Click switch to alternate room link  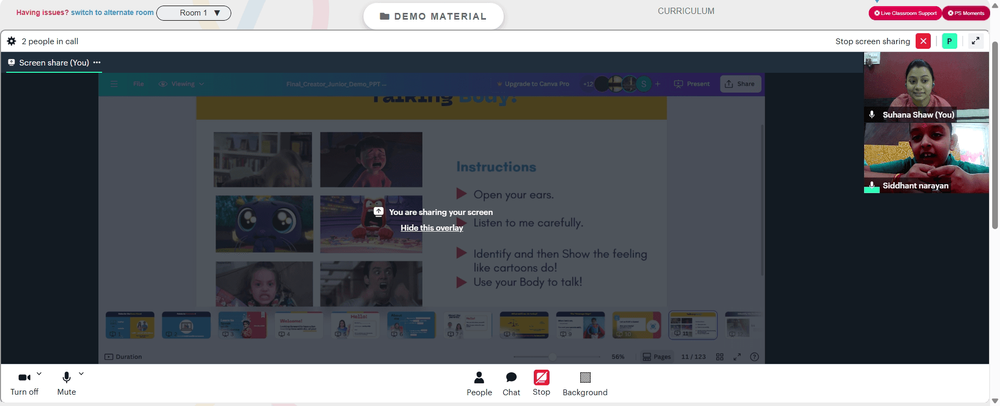tap(112, 13)
